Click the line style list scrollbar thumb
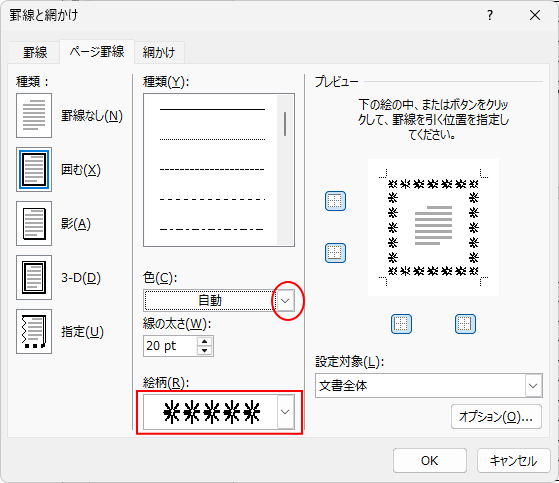 [x=285, y=124]
